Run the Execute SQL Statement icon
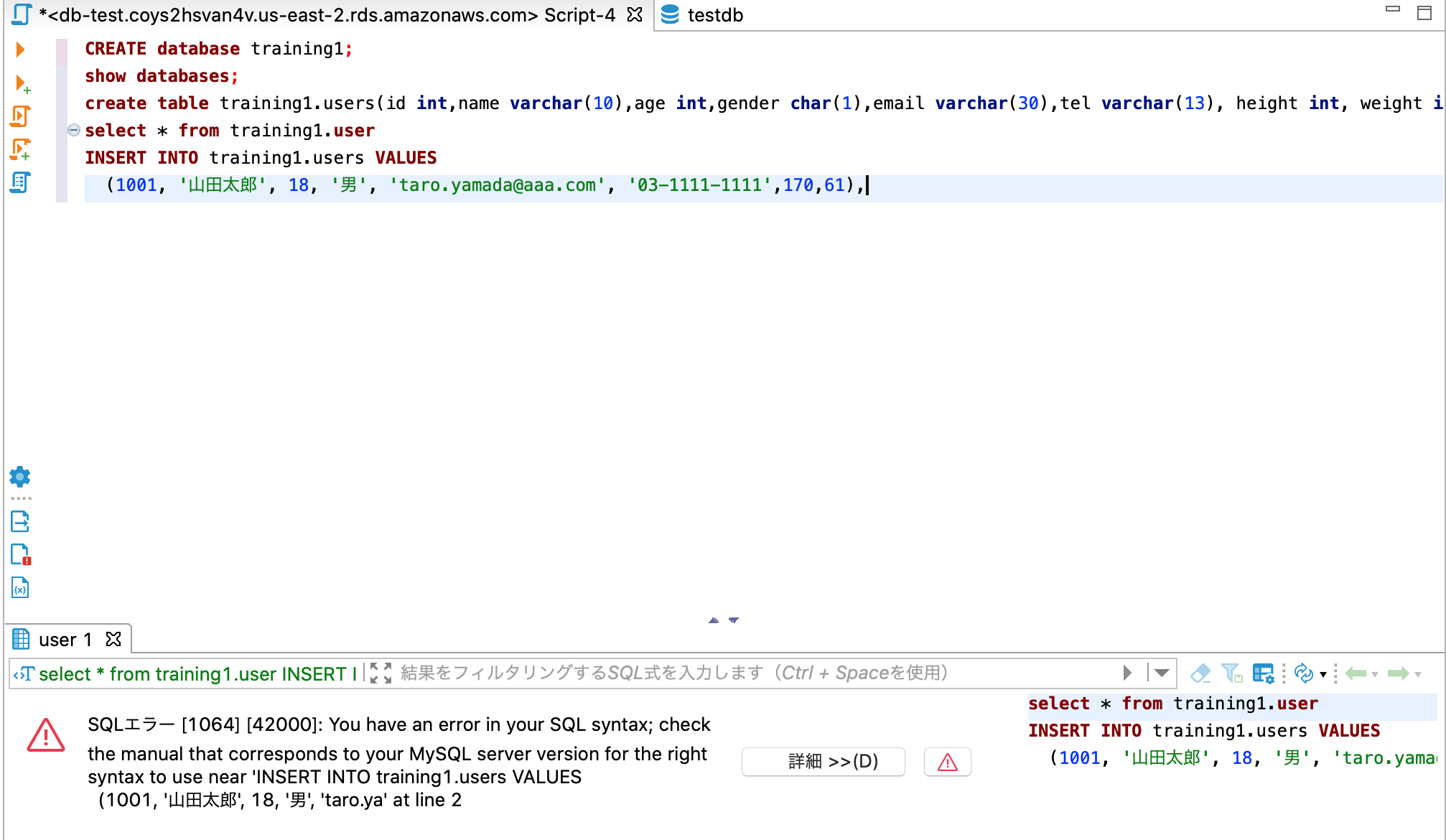Viewport: 1446px width, 840px height. [x=20, y=50]
